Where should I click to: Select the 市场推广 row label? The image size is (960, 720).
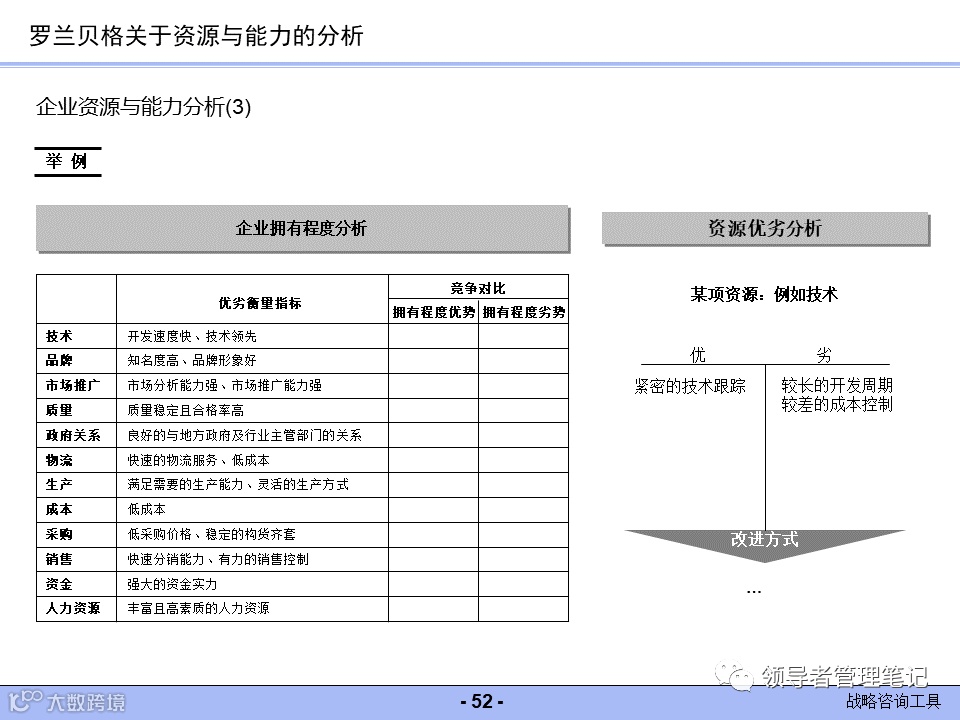click(x=73, y=385)
